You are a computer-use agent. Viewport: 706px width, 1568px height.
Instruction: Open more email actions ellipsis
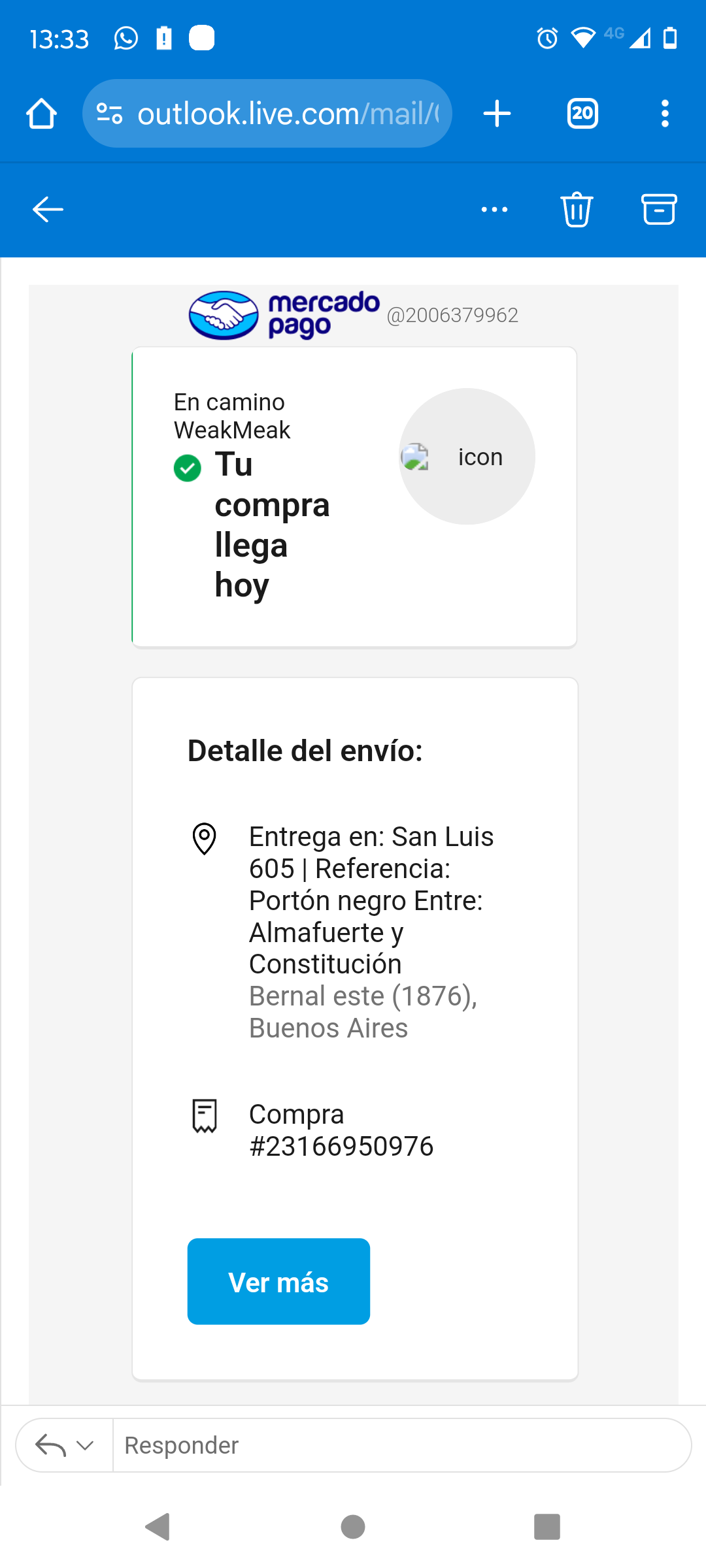494,210
